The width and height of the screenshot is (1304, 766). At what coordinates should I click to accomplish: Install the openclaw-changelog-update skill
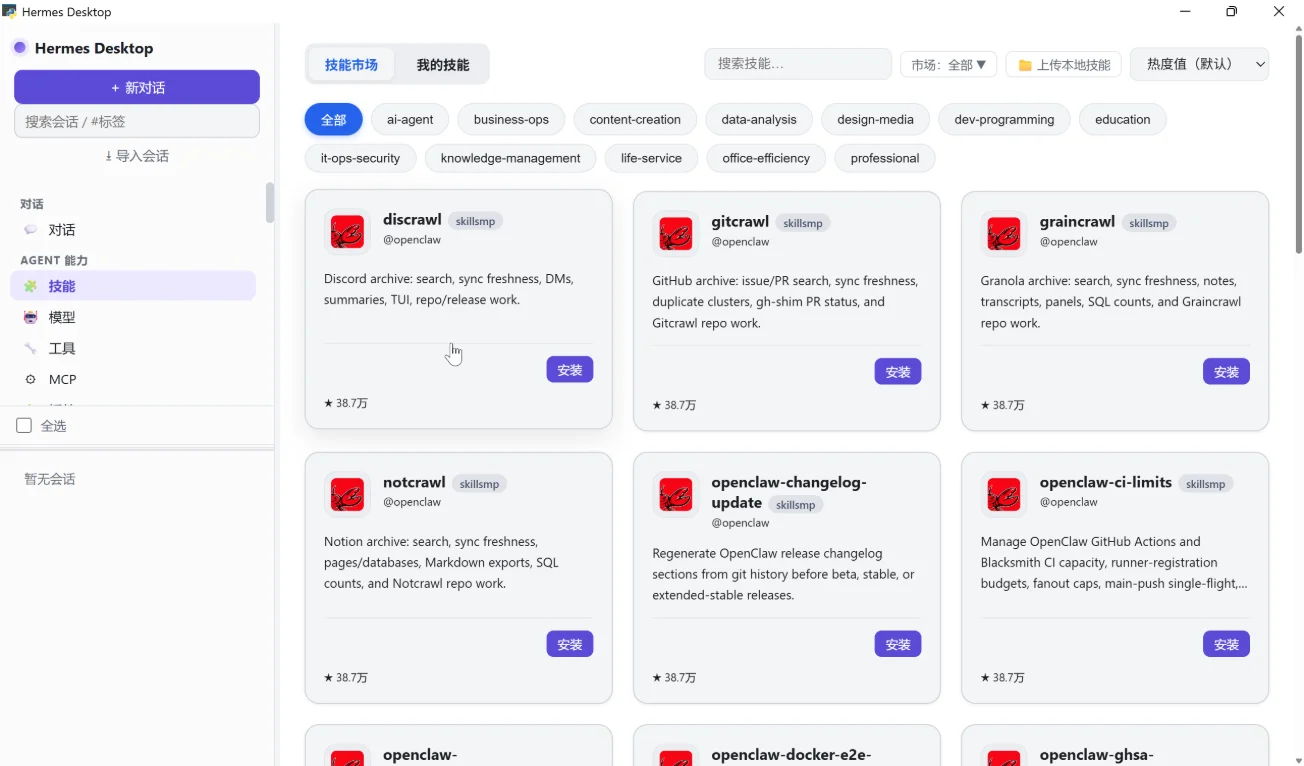point(898,644)
